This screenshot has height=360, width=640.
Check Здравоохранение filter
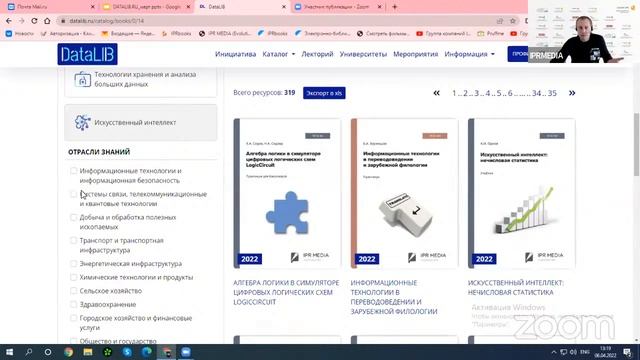tap(73, 304)
